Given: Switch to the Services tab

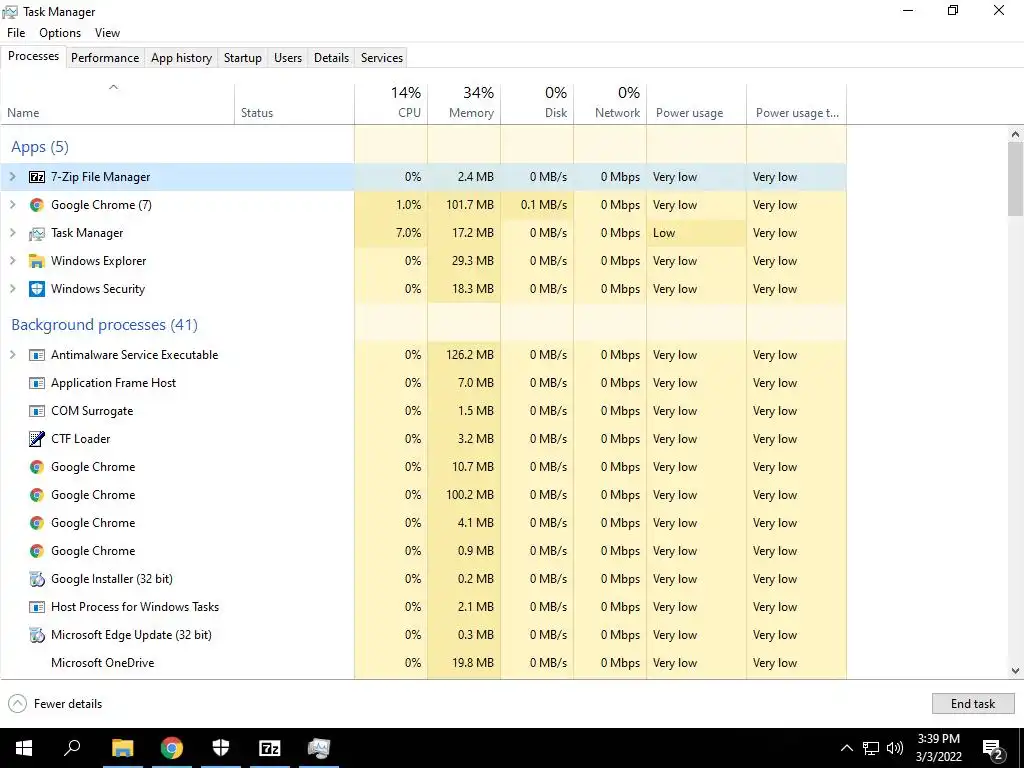Looking at the screenshot, I should tap(382, 57).
